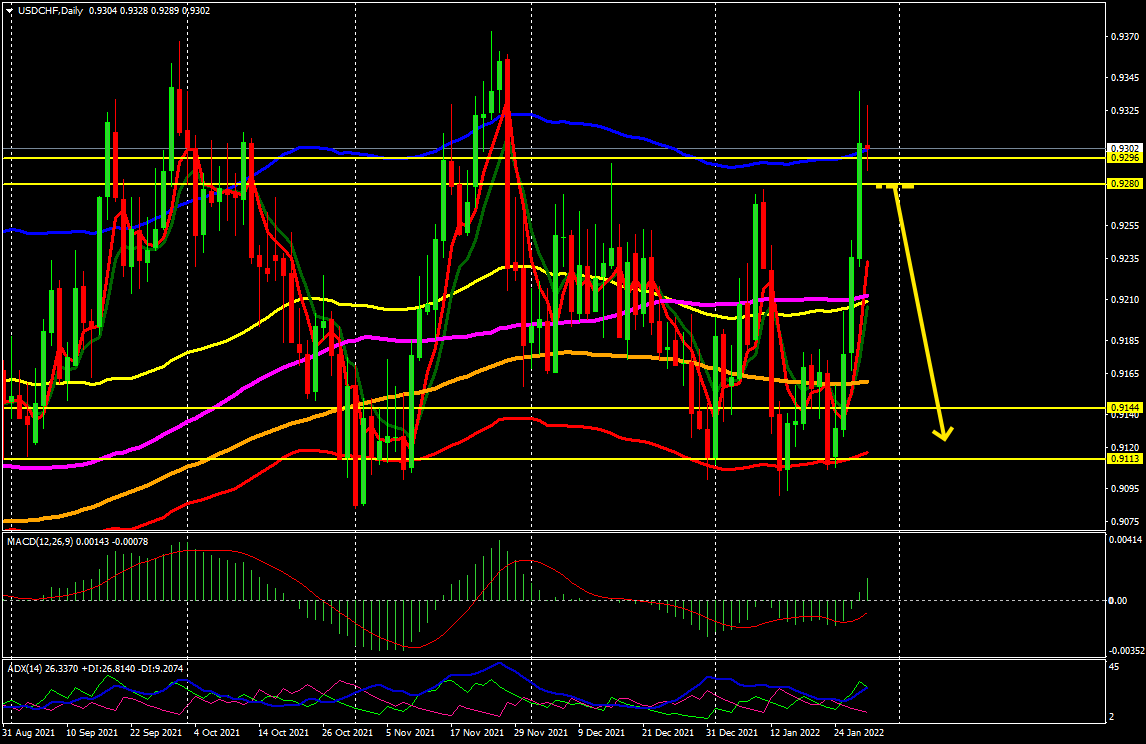Click the yellow 0.9296 price level label
Image resolution: width=1146 pixels, height=744 pixels.
coord(1125,158)
